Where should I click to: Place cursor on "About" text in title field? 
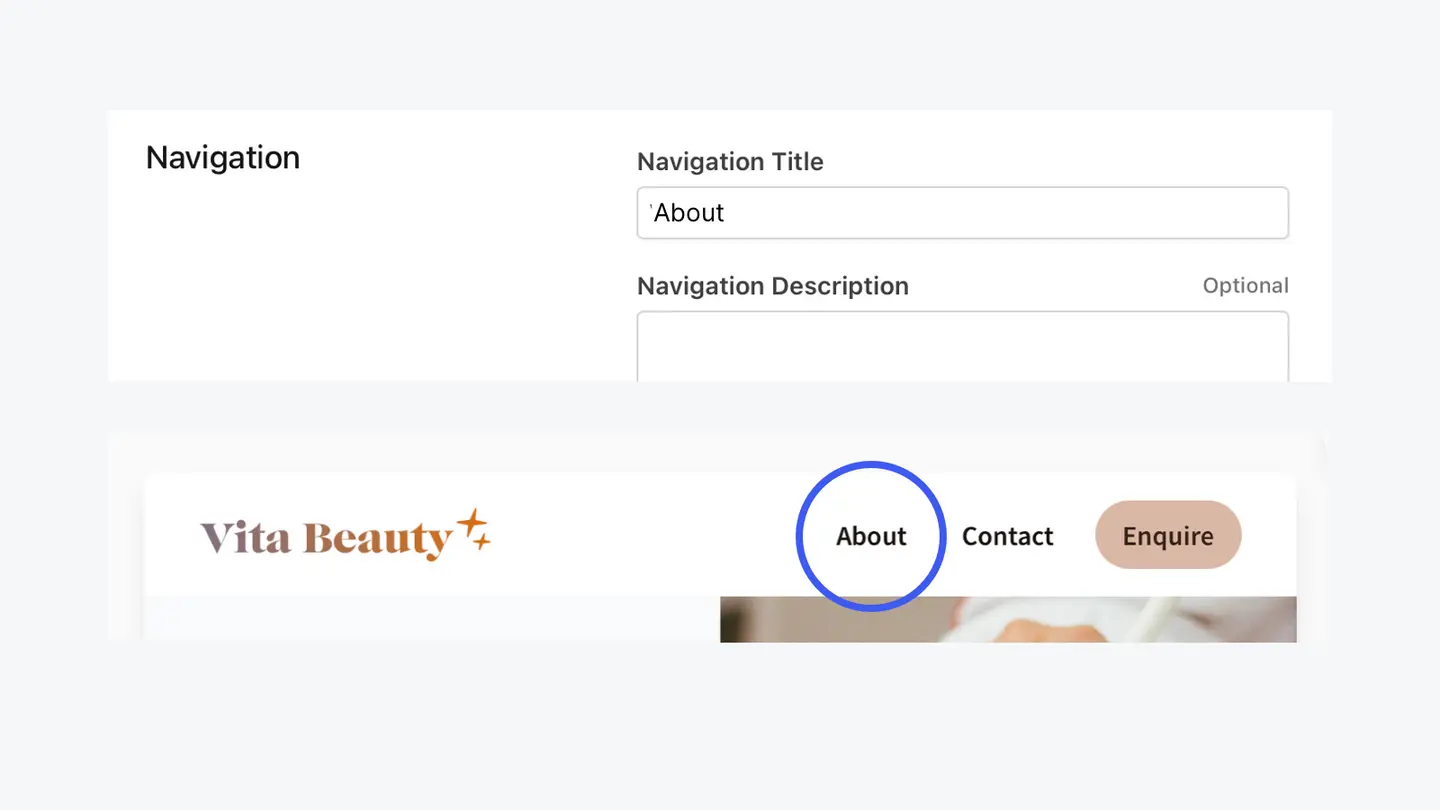pos(689,213)
